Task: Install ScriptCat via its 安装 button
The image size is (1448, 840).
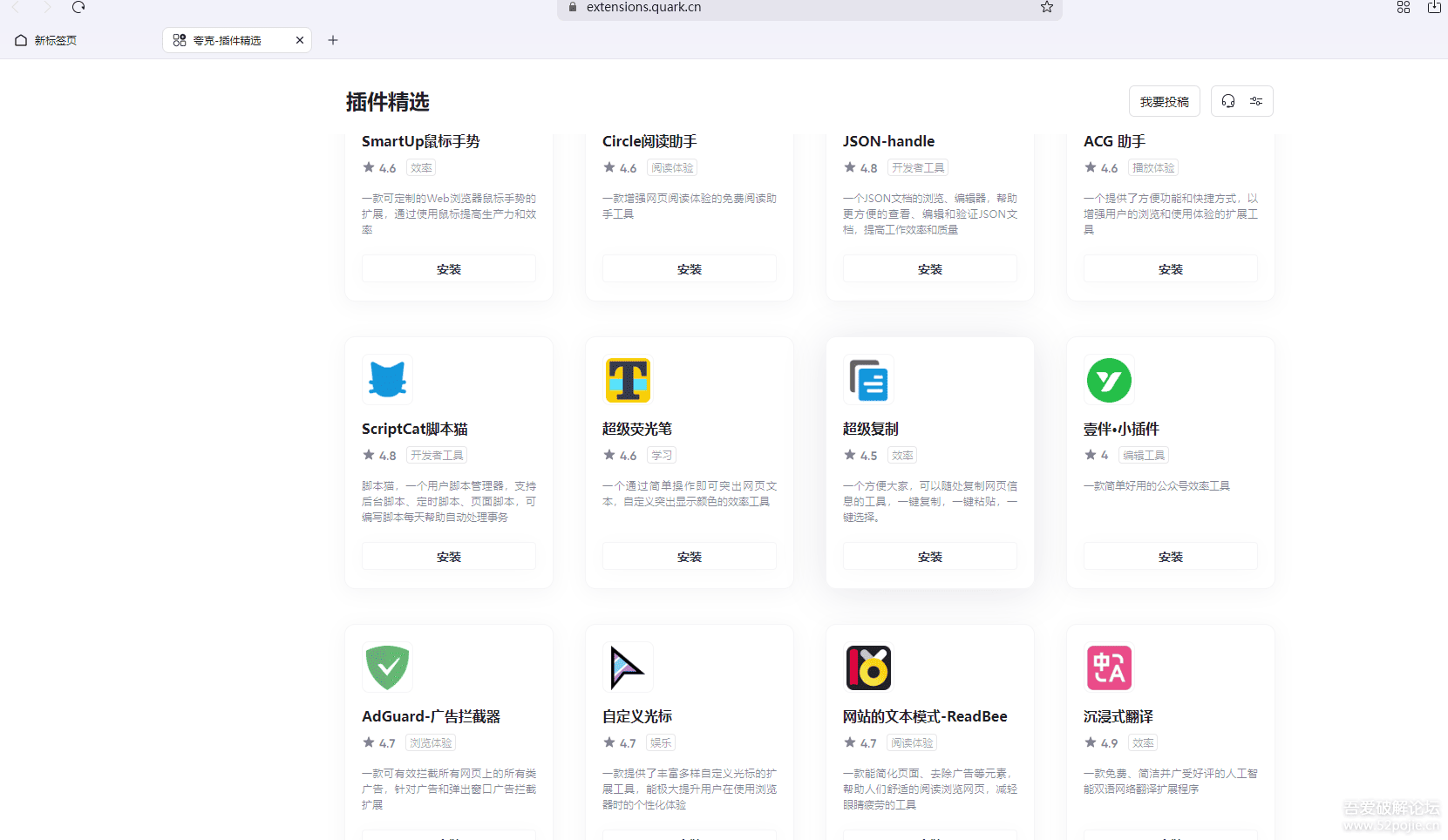Action: point(448,556)
